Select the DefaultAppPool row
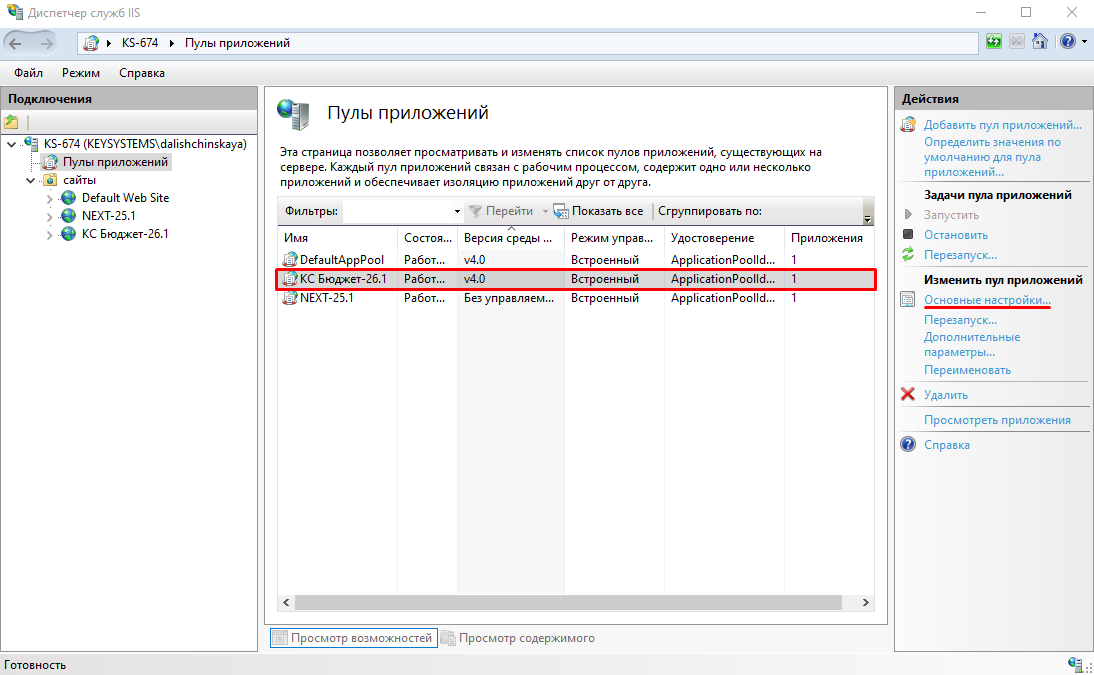Screen dimensions: 1094x675 (x=576, y=260)
